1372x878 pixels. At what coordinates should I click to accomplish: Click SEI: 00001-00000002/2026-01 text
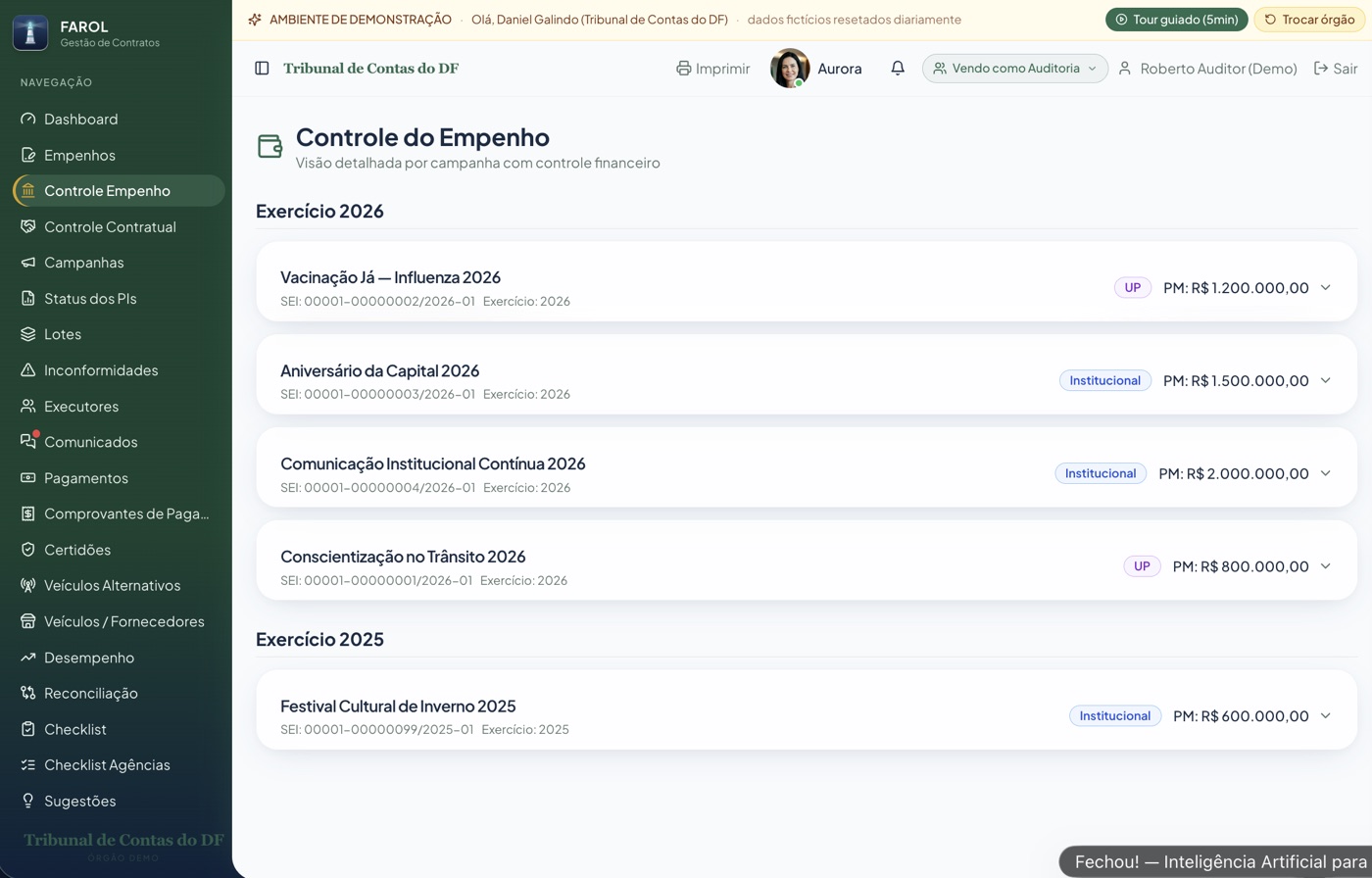point(377,302)
